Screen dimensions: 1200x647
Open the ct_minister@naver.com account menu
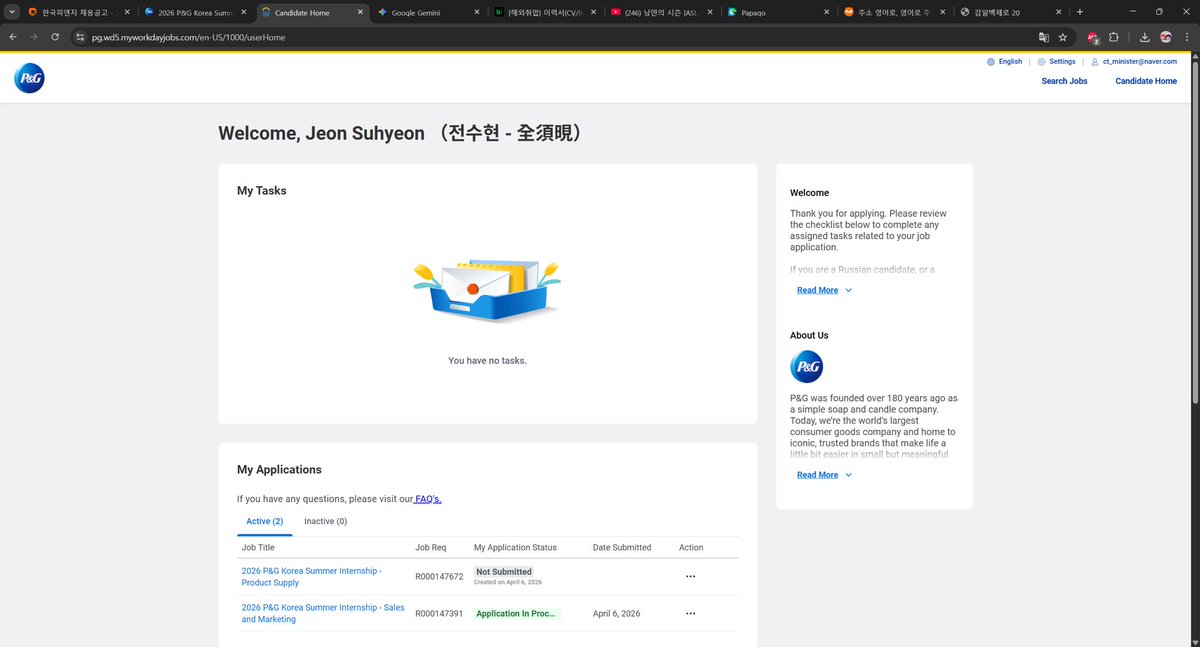pos(1134,62)
